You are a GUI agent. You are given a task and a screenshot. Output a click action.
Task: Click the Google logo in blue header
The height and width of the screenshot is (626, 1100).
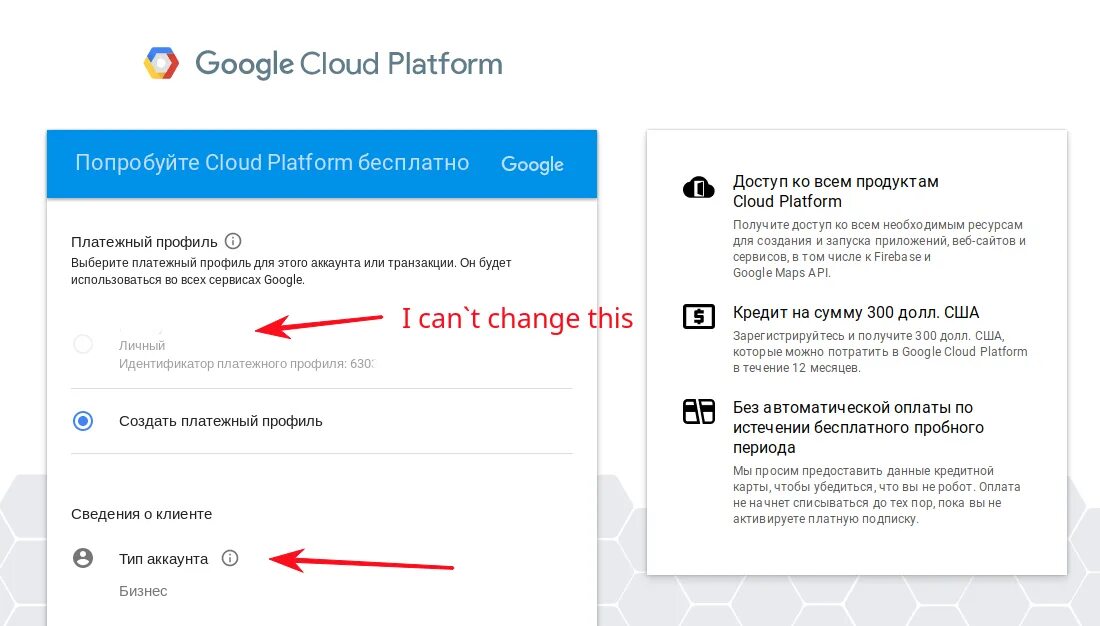[x=532, y=164]
